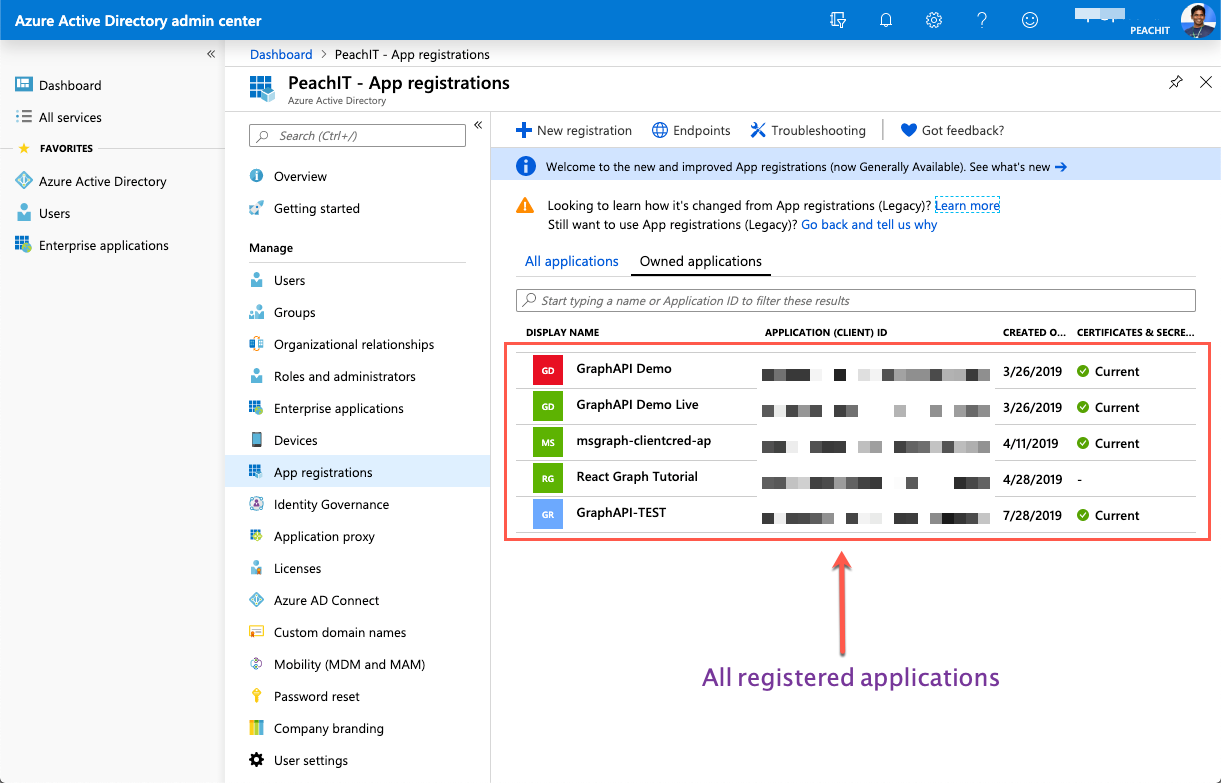Open the PEACHIT account avatar
This screenshot has width=1221, height=783.
point(1198,20)
